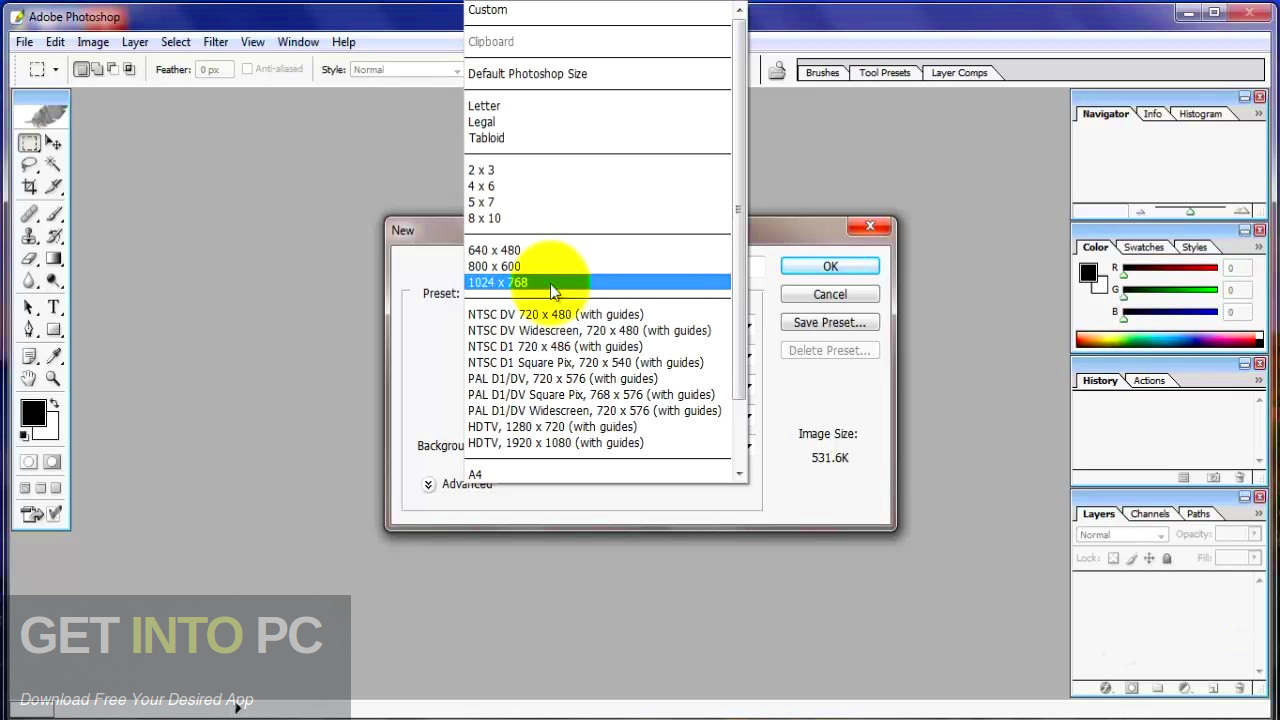
Task: Select the Dodge tool
Action: 53,280
